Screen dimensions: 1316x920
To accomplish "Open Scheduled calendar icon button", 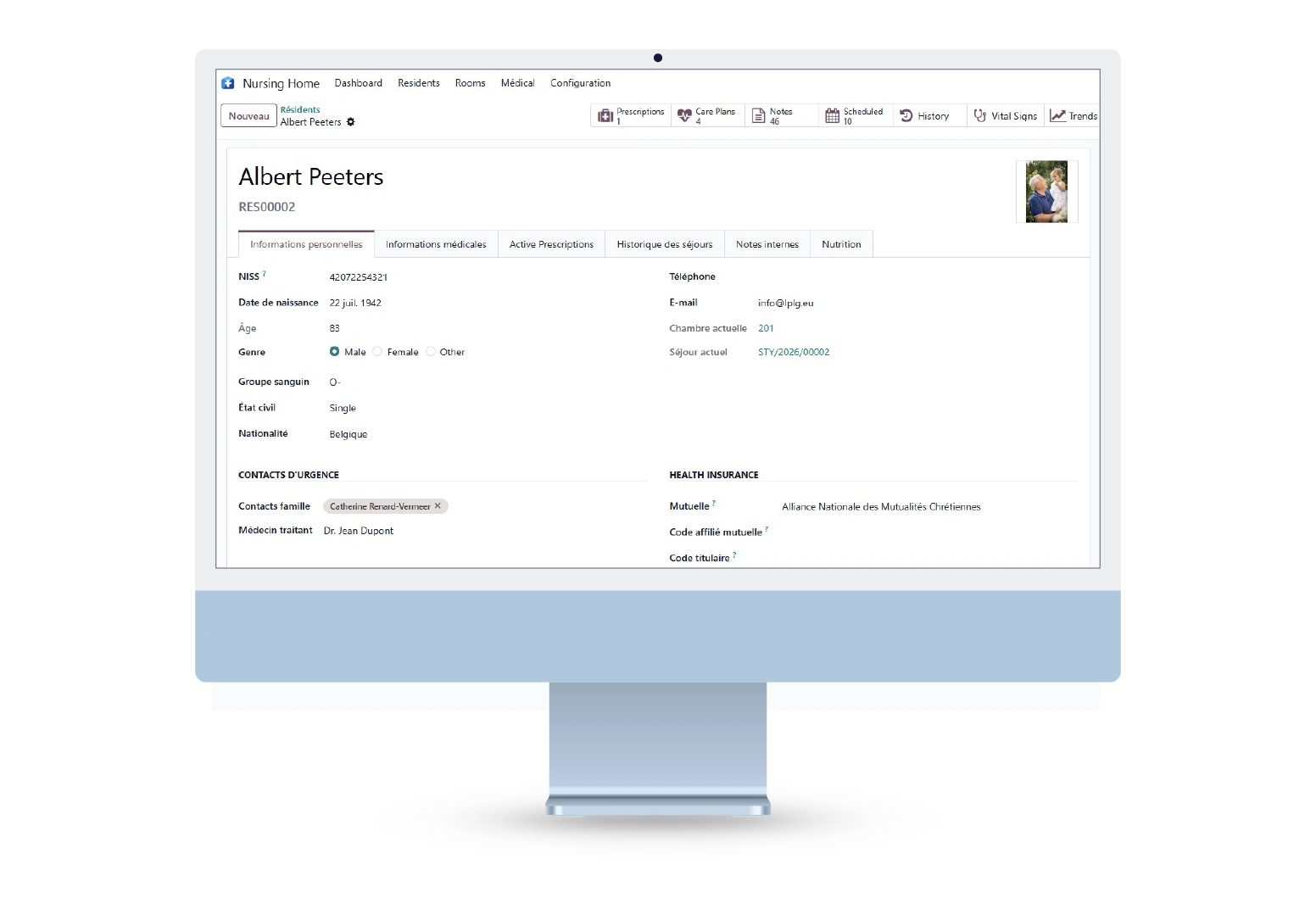I will [833, 116].
